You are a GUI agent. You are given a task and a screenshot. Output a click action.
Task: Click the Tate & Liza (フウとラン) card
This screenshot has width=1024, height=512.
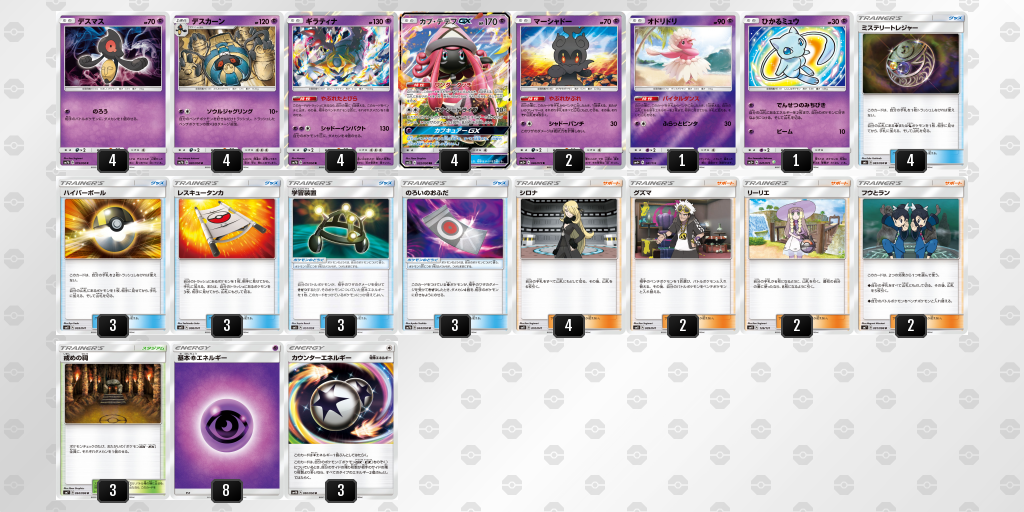[910, 256]
